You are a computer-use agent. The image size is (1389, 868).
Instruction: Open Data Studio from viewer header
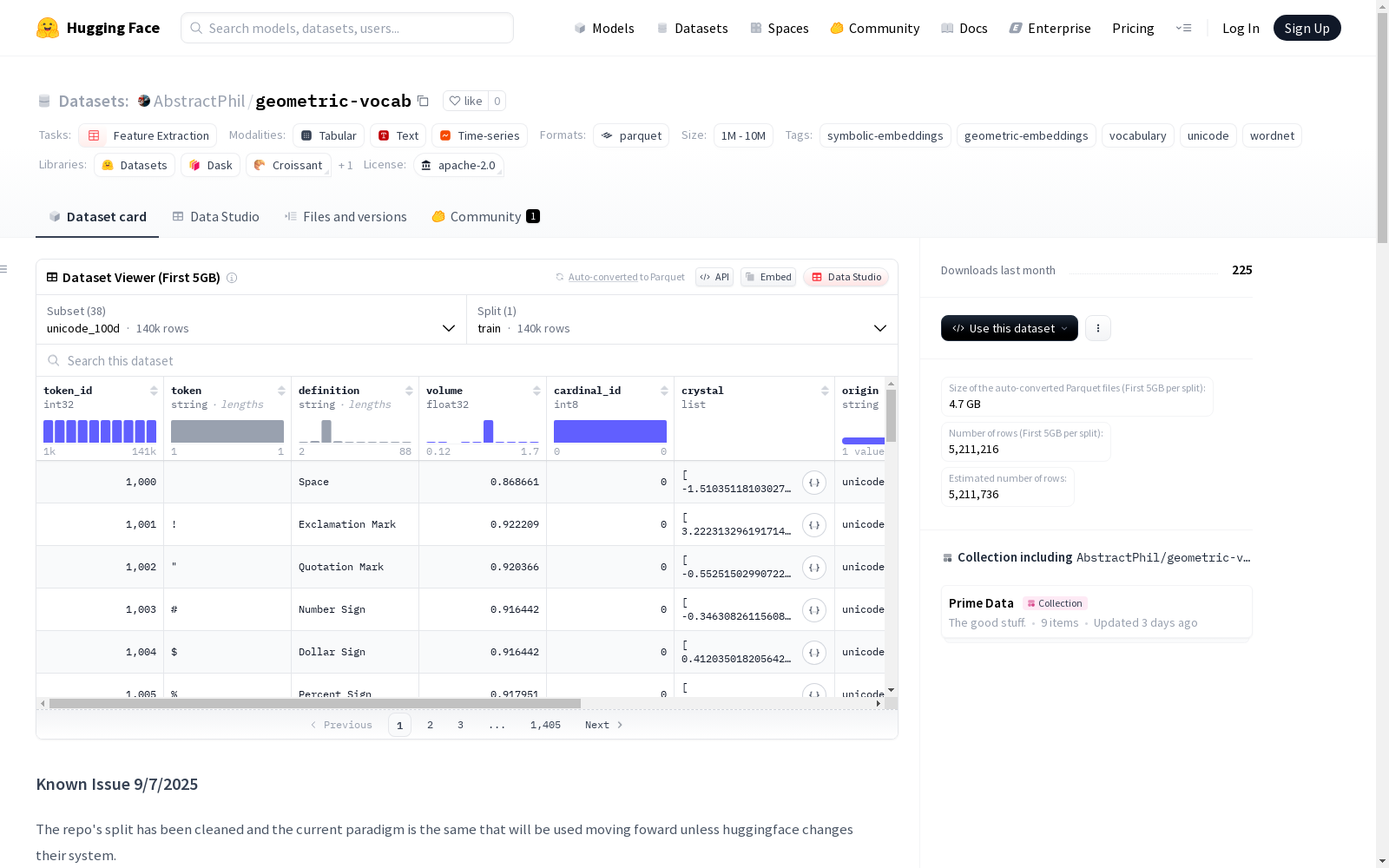[x=846, y=277]
